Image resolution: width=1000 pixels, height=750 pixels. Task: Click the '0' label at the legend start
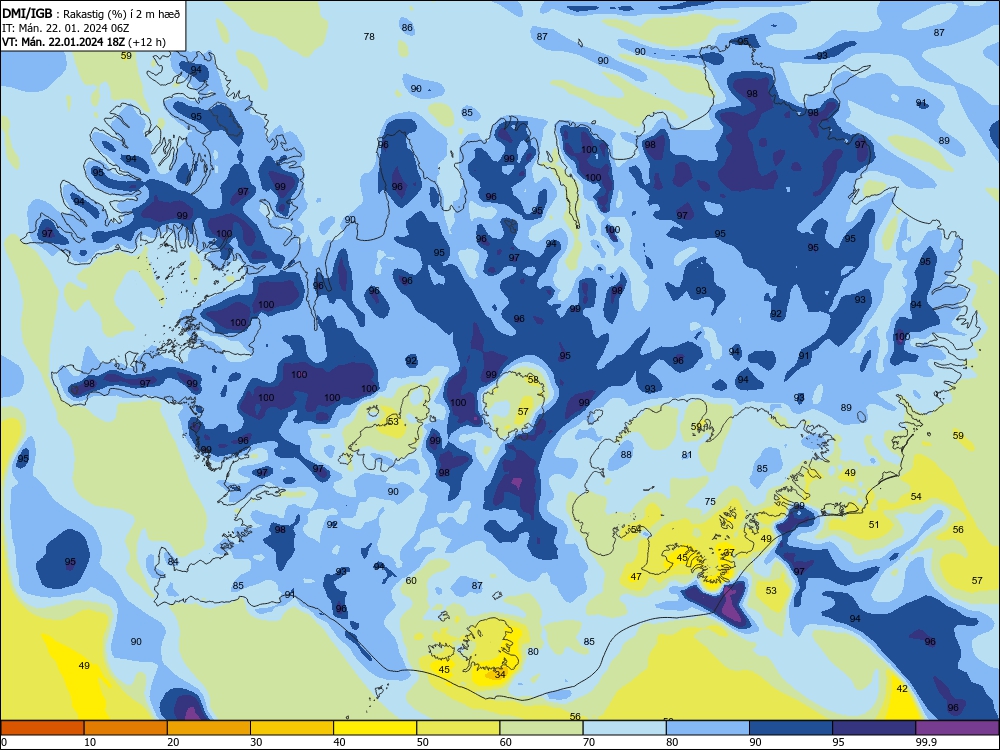pos(4,742)
